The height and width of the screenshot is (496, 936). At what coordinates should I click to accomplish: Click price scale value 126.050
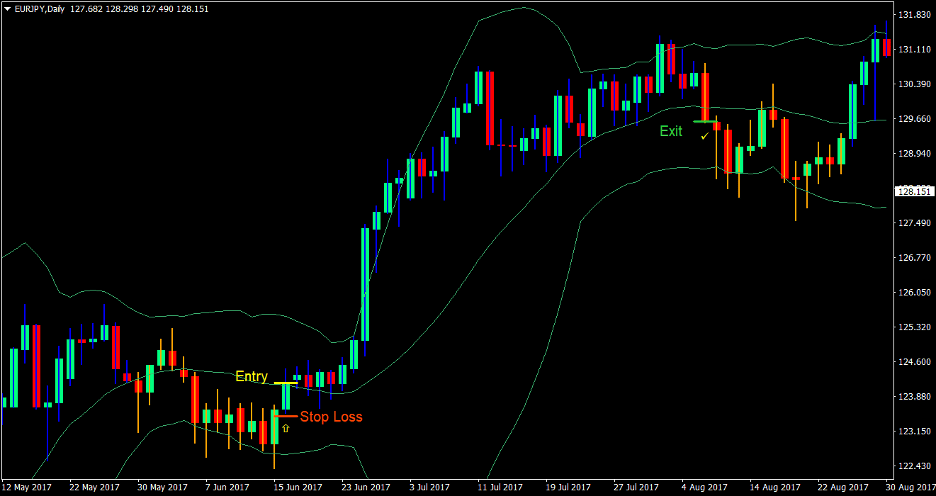[x=914, y=292]
